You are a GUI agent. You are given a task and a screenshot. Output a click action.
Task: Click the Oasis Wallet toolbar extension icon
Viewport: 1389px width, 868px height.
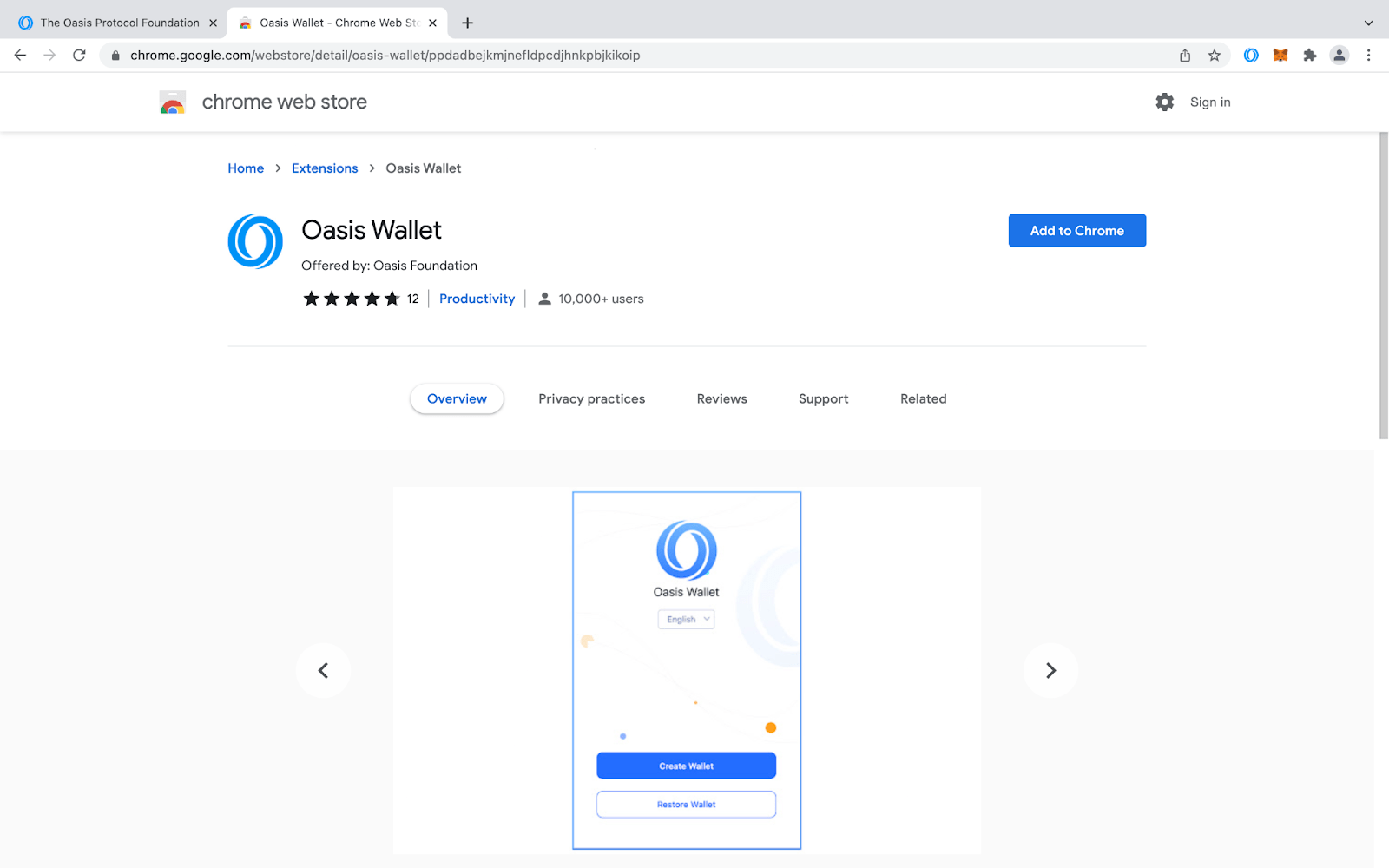click(1250, 55)
